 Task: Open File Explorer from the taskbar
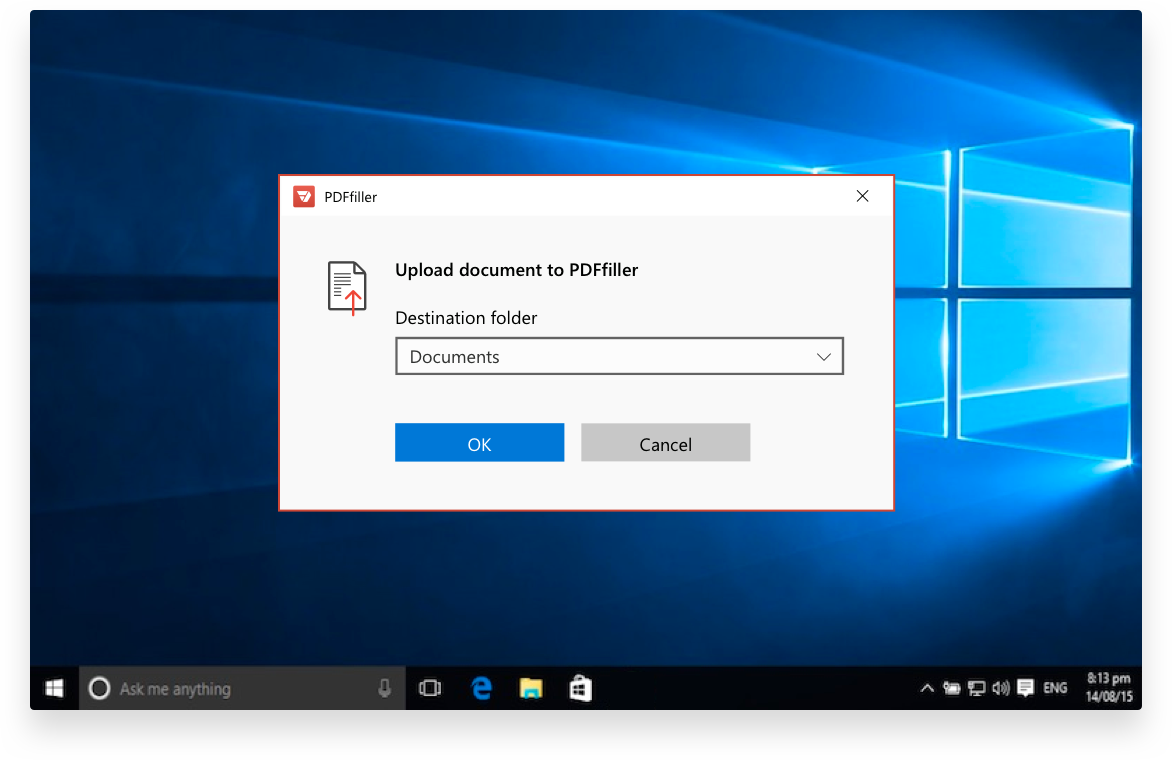pos(531,688)
